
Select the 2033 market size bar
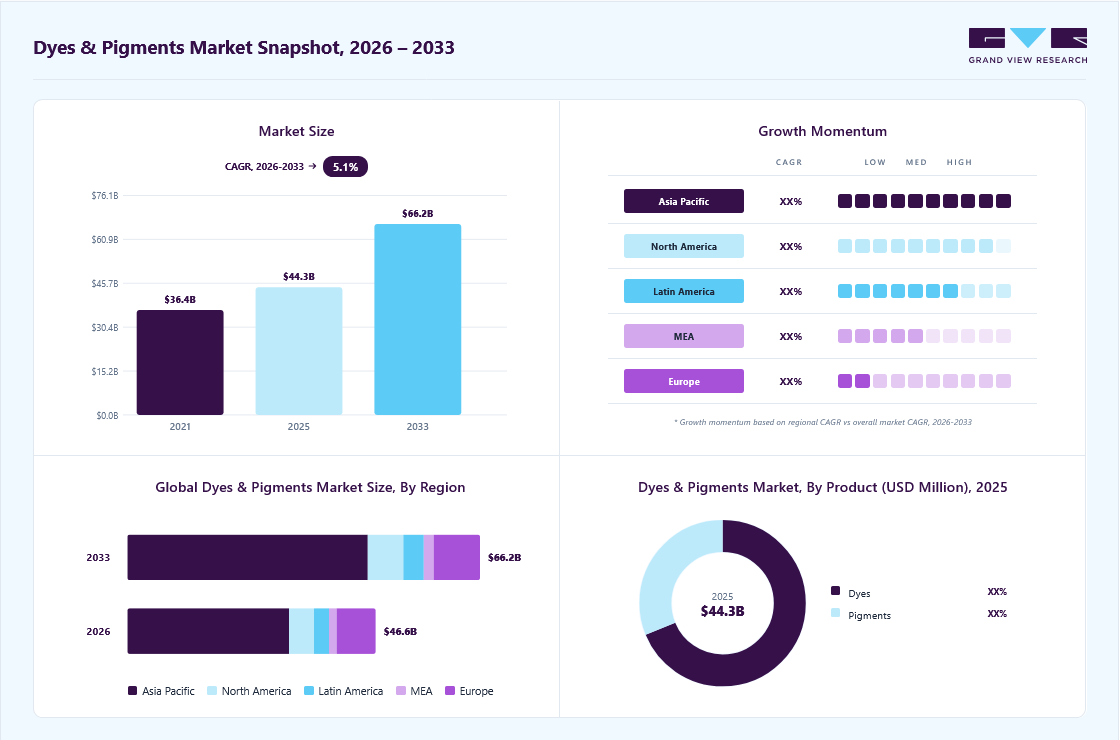pyautogui.click(x=418, y=319)
